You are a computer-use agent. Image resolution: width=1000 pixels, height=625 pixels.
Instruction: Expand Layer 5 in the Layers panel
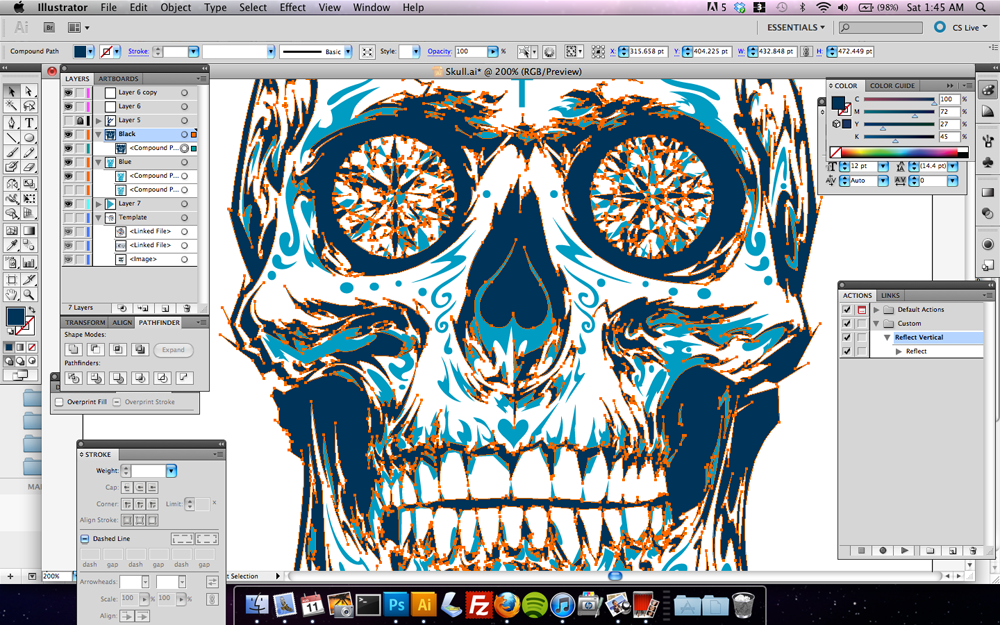click(x=98, y=120)
